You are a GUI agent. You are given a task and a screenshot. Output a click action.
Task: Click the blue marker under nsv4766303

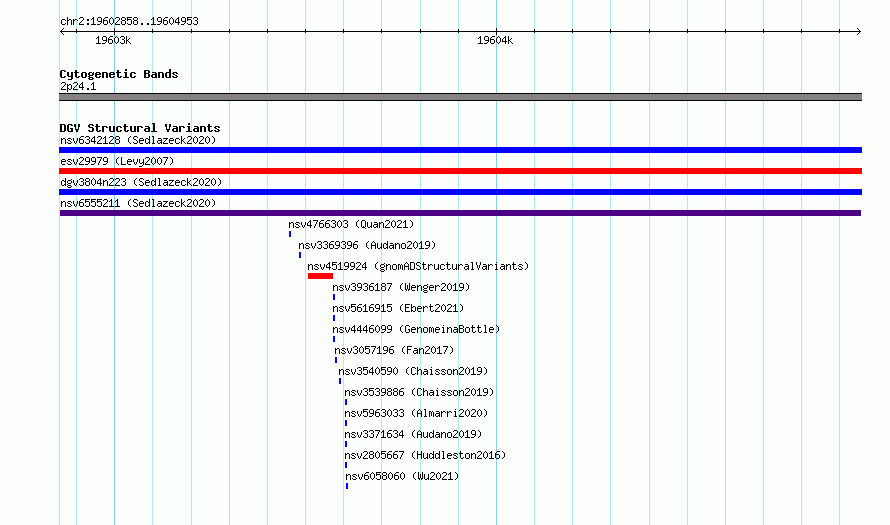[x=290, y=234]
